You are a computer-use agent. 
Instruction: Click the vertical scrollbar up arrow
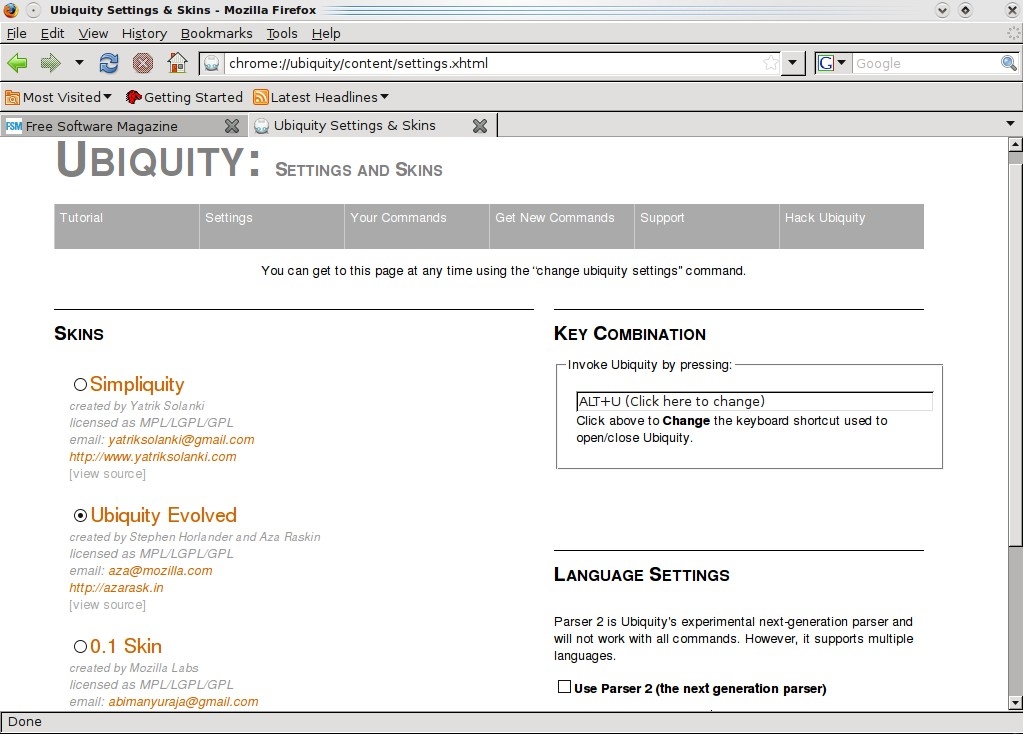pos(1015,144)
